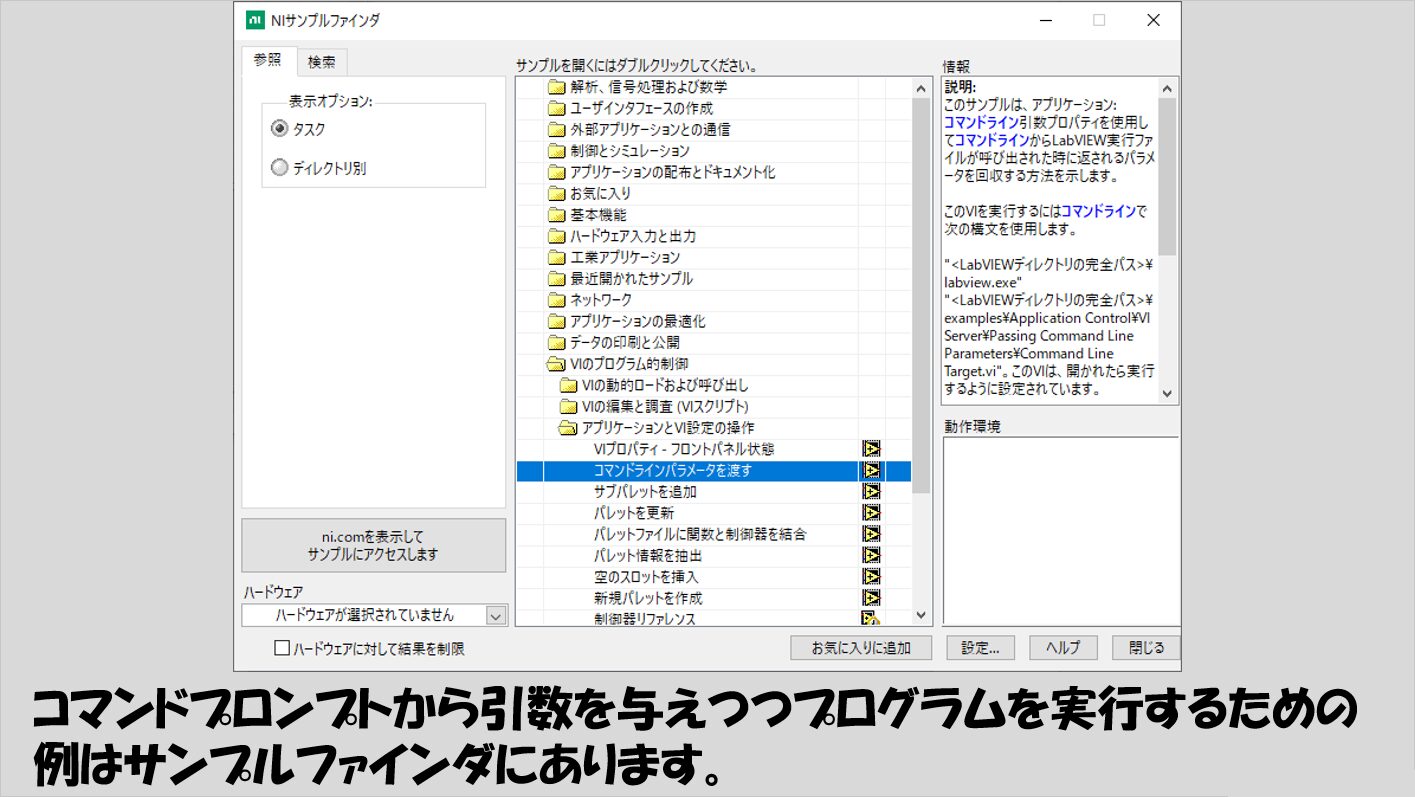Select the 最近開かれたサンプル folder label
Image resolution: width=1415 pixels, height=797 pixels.
[x=631, y=279]
